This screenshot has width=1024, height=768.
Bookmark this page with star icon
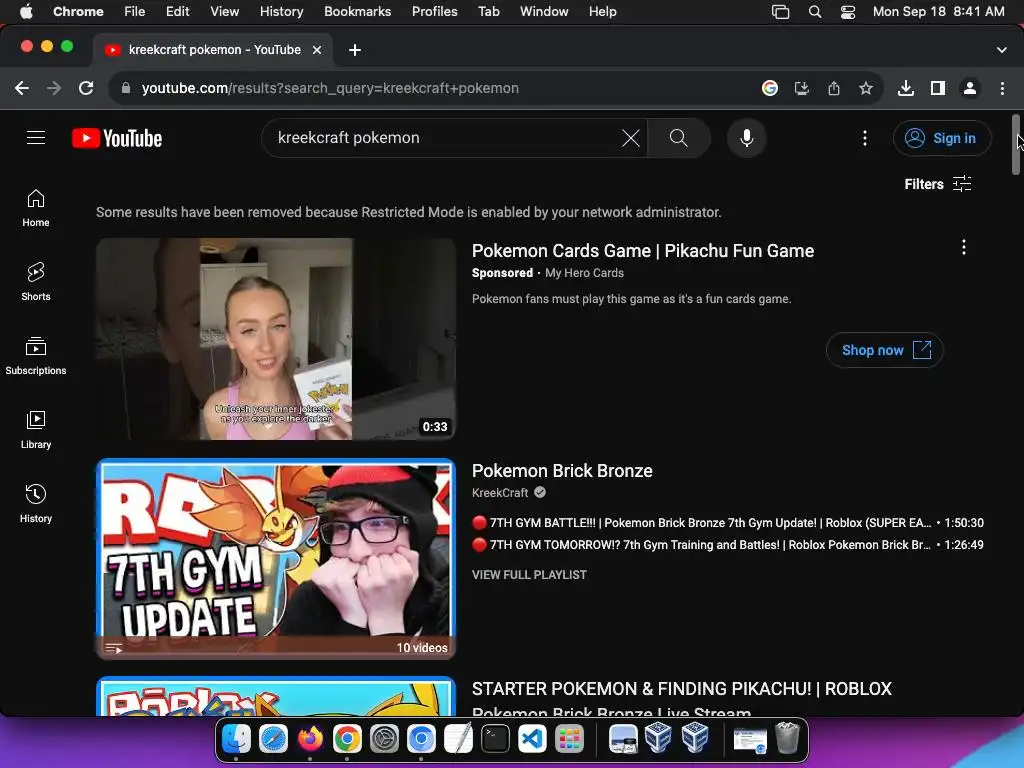click(x=866, y=88)
